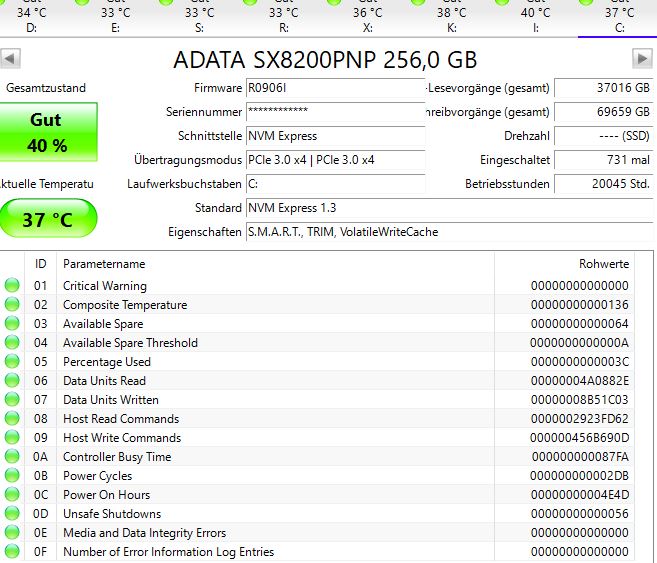Image resolution: width=657 pixels, height=563 pixels.
Task: Select the Available Spare Threshold parameter name
Action: tap(130, 343)
